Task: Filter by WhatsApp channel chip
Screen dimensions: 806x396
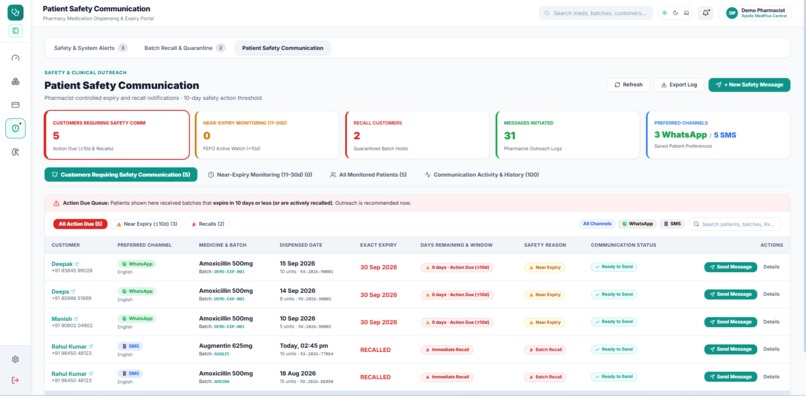Action: click(x=637, y=224)
